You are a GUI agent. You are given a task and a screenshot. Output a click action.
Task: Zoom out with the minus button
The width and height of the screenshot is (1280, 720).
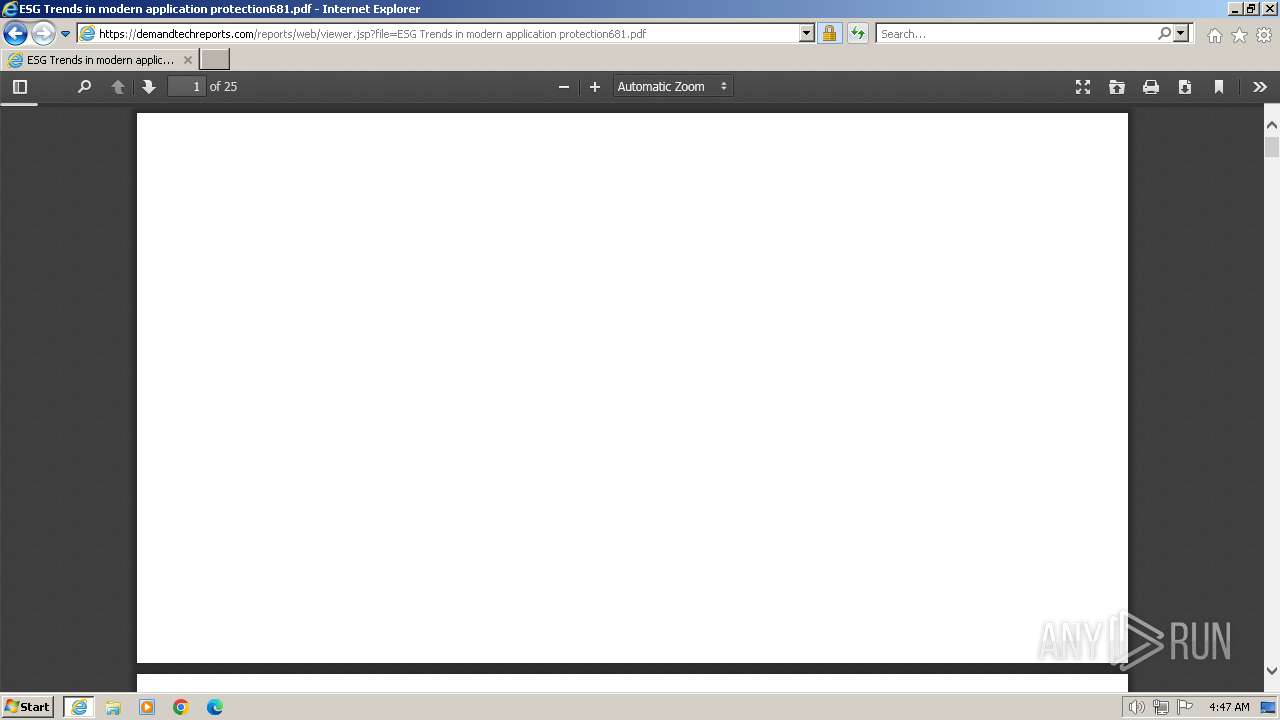pos(563,87)
